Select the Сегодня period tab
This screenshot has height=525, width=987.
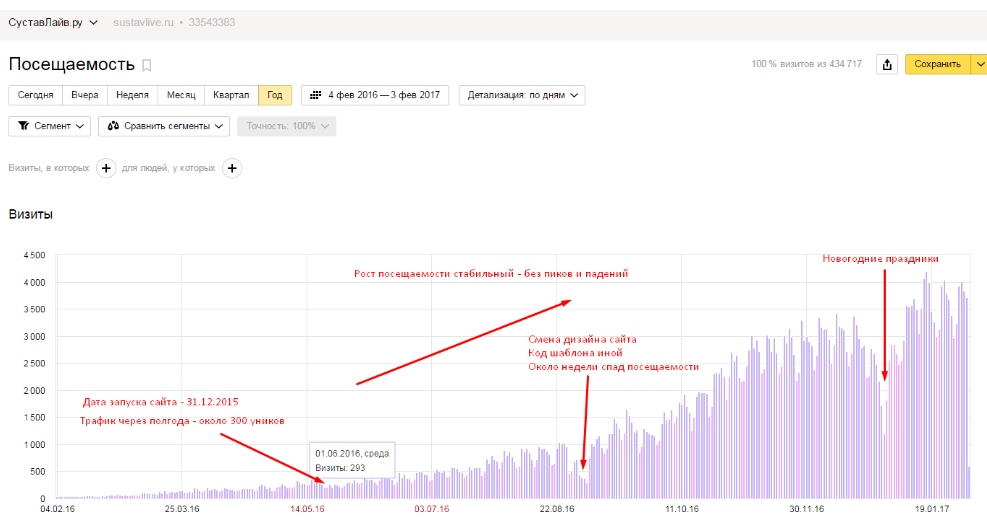[x=35, y=95]
